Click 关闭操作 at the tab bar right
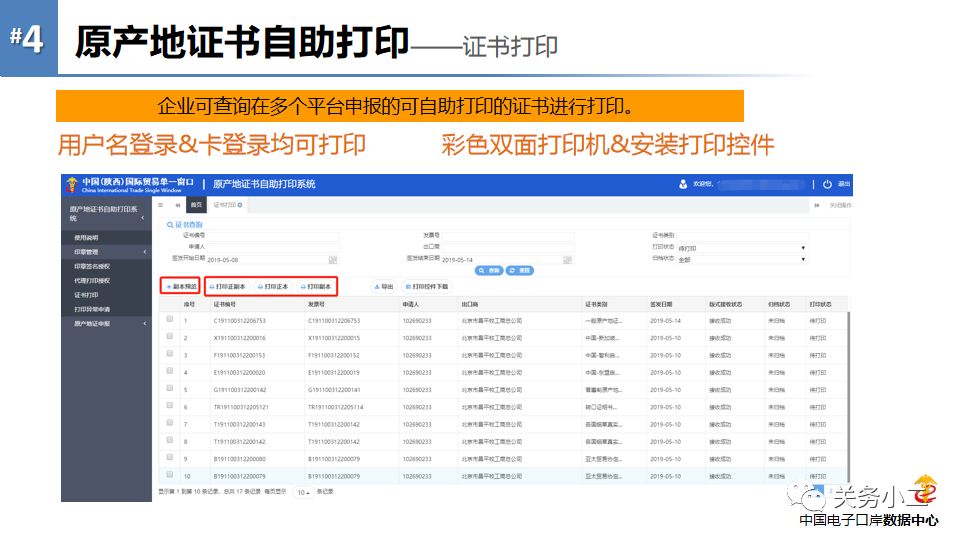This screenshot has height=540, width=960. 839,205
